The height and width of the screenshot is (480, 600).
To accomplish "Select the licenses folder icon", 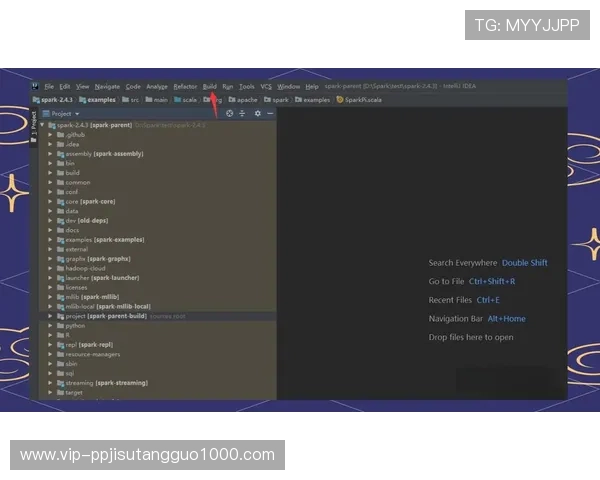I will [60, 287].
